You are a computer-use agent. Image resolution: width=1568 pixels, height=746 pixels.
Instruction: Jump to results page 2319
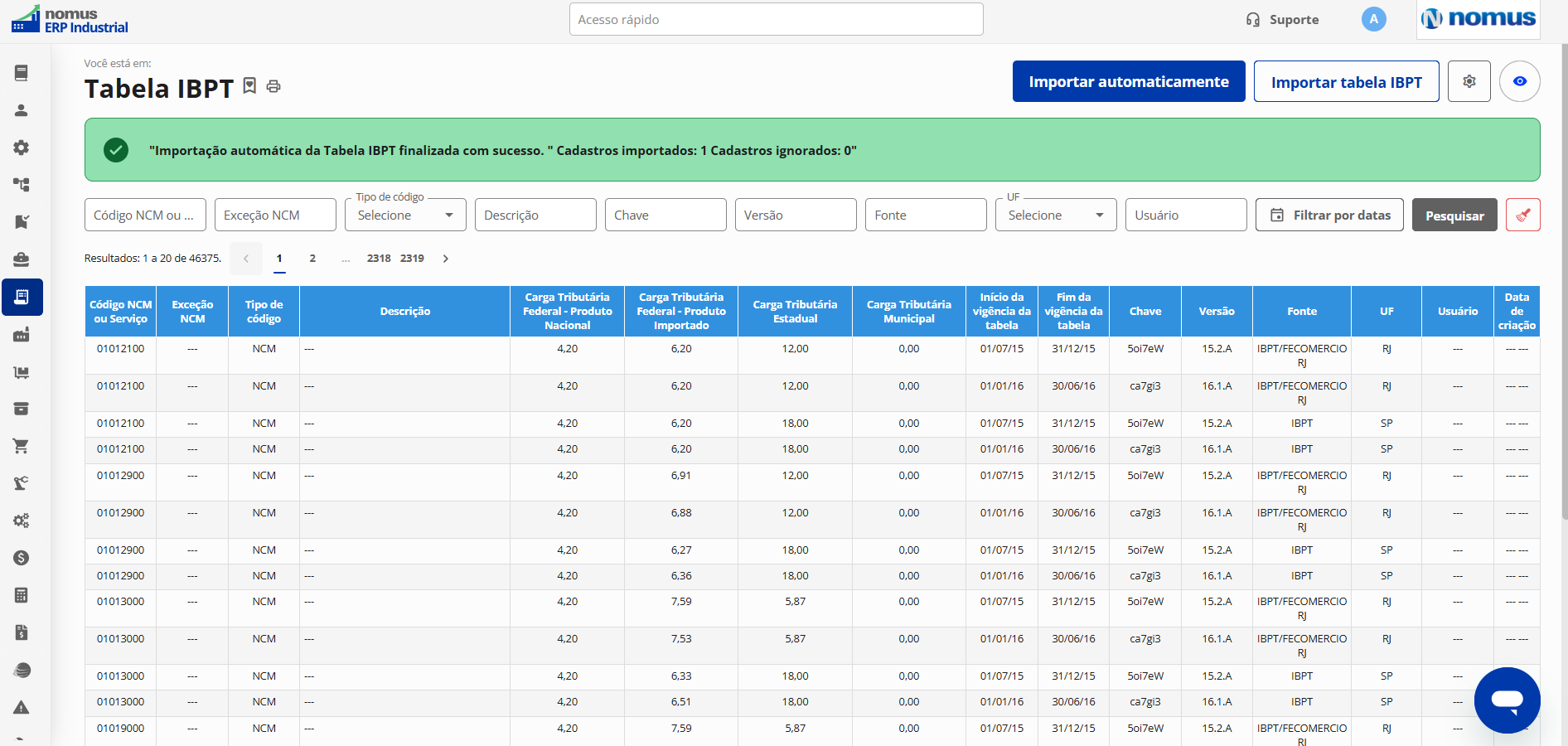412,259
